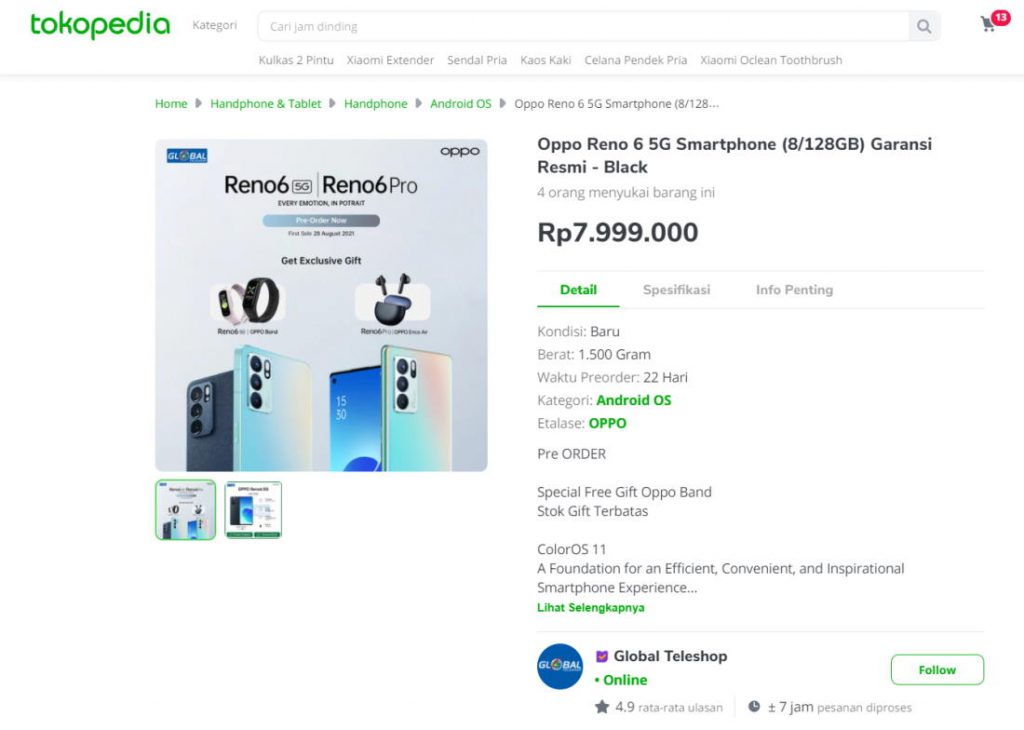Open the Handphone & Tablet breadcrumb

pyautogui.click(x=265, y=103)
